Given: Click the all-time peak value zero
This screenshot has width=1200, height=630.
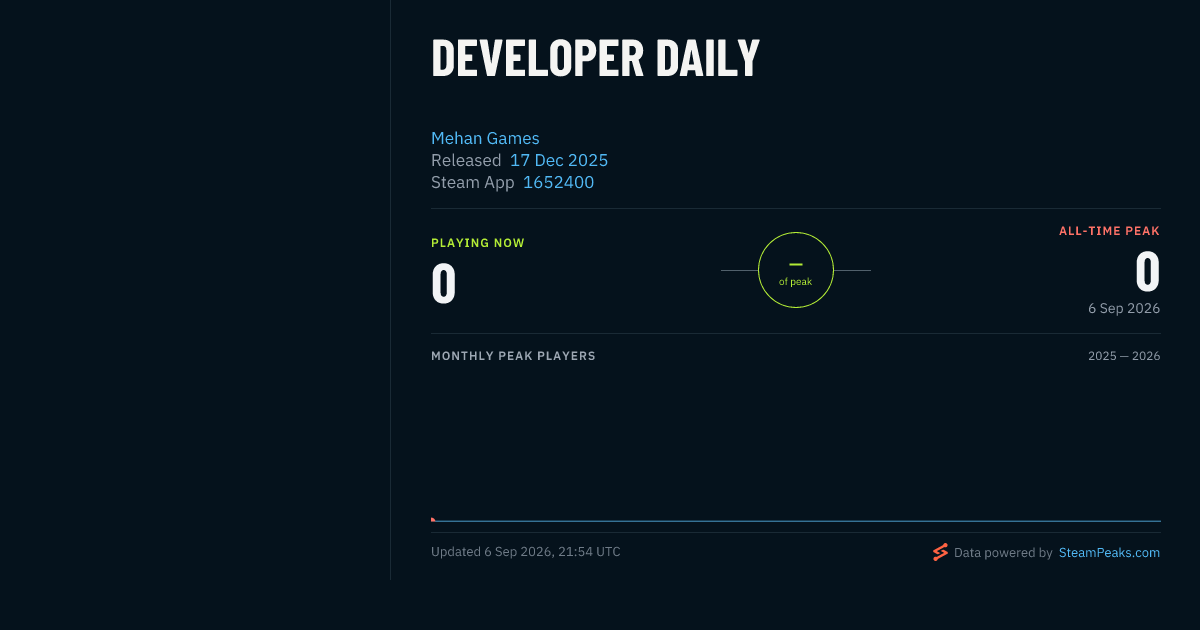Looking at the screenshot, I should click(1148, 271).
